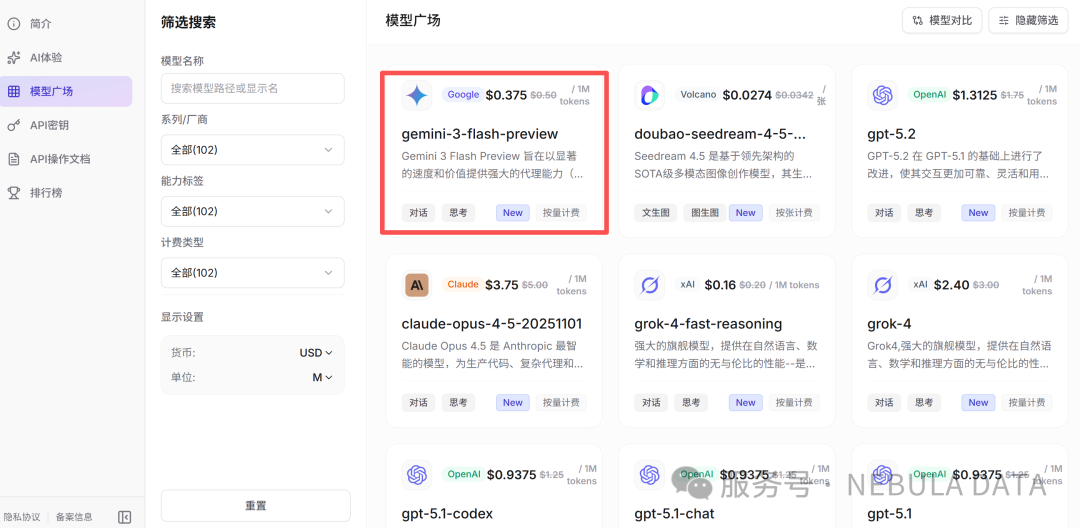
Task: Open the 计费类型 dropdown
Action: point(252,273)
